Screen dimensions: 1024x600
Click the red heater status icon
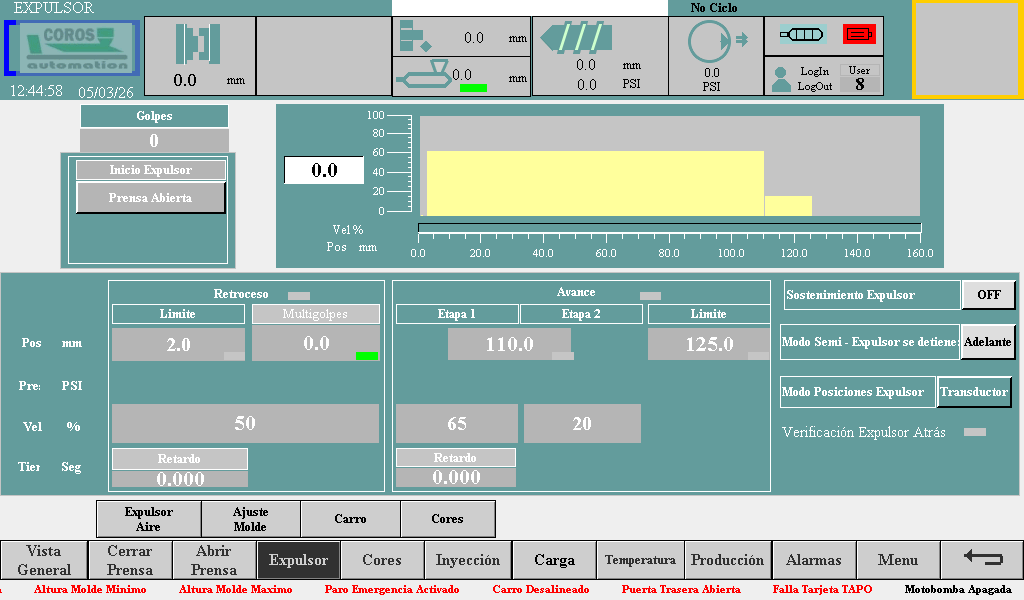pyautogui.click(x=858, y=35)
